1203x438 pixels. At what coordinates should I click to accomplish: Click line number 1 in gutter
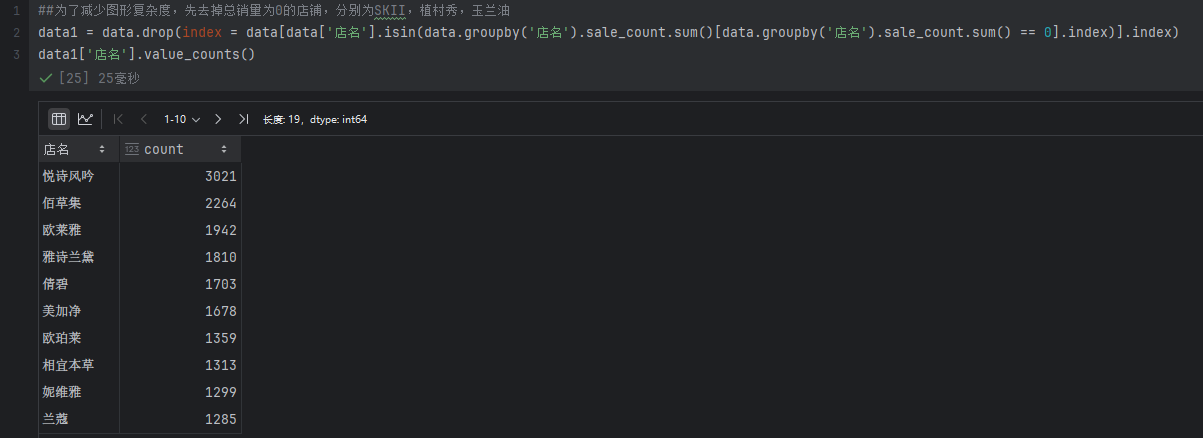click(16, 10)
